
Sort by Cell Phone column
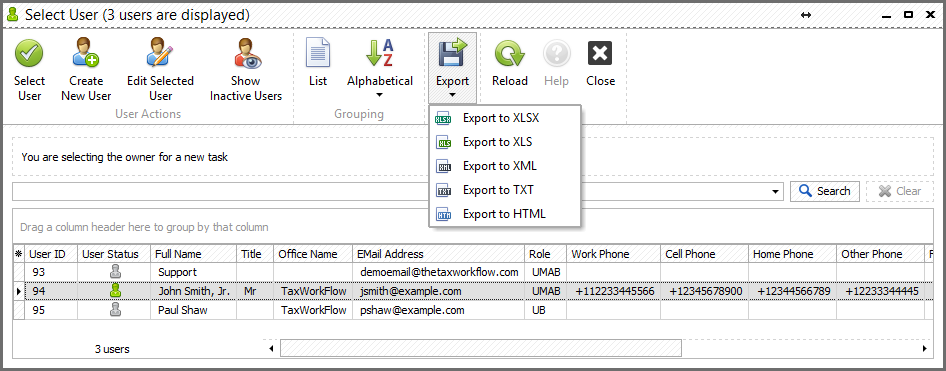click(704, 254)
